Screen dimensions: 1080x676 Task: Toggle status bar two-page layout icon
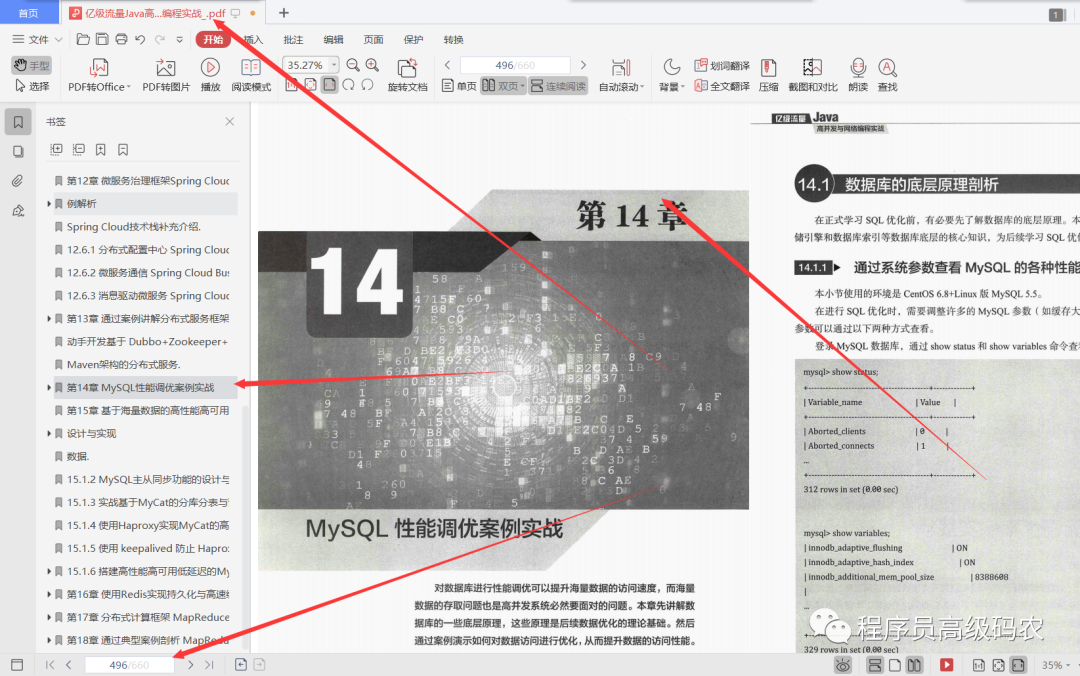(x=914, y=665)
